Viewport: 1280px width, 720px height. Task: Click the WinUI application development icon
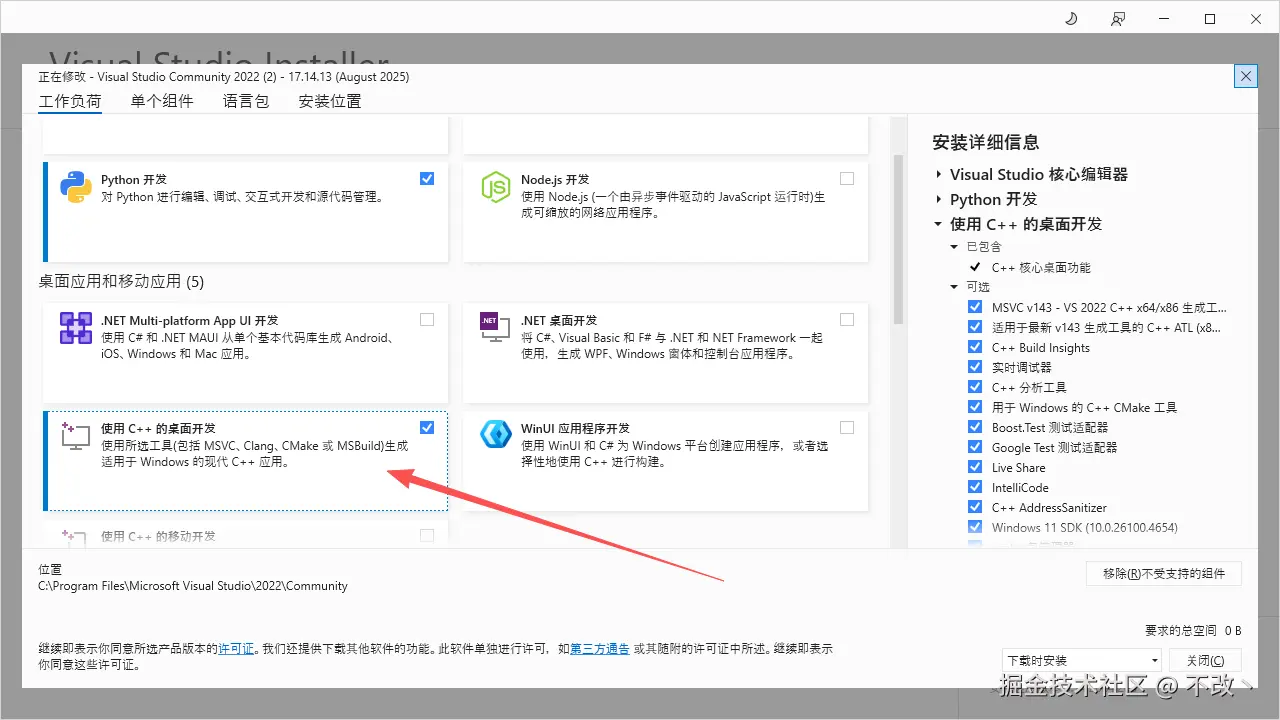(x=496, y=434)
